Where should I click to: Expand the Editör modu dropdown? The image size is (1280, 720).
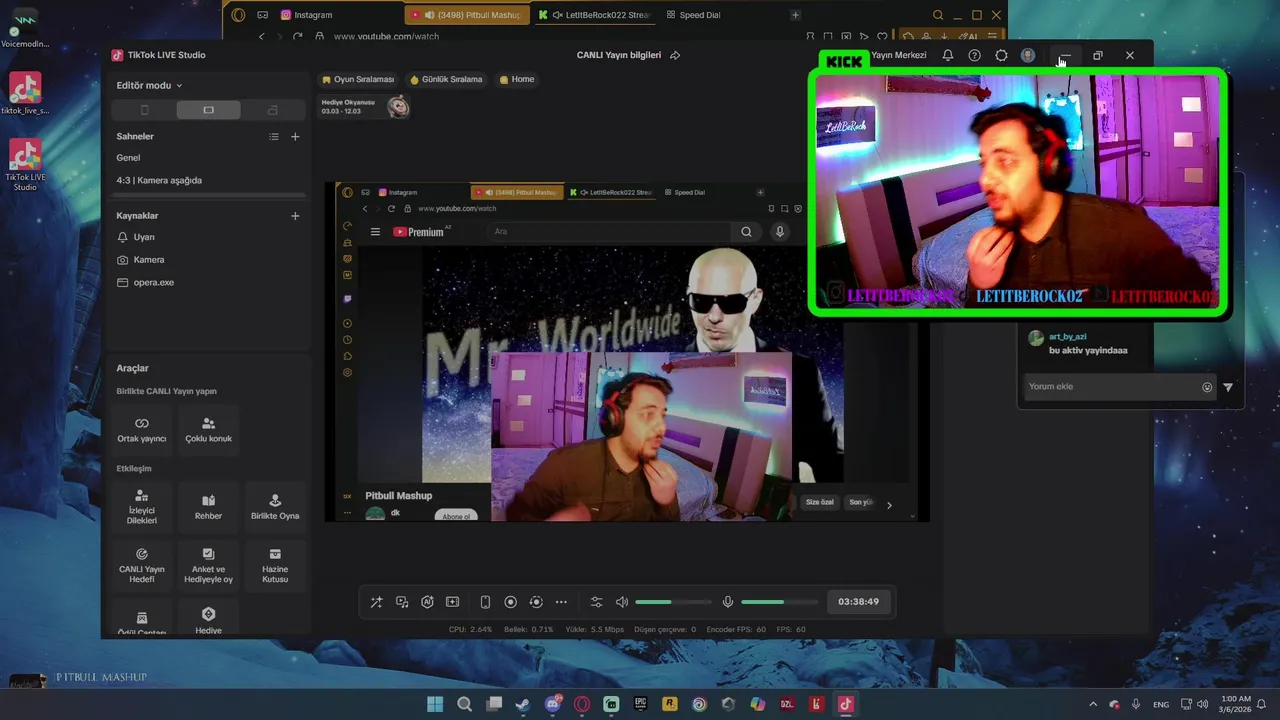click(150, 86)
